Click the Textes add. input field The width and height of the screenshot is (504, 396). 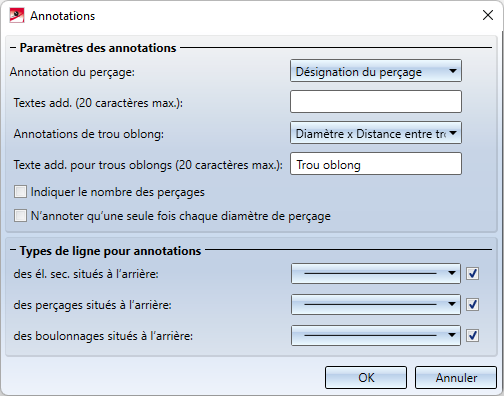point(376,101)
